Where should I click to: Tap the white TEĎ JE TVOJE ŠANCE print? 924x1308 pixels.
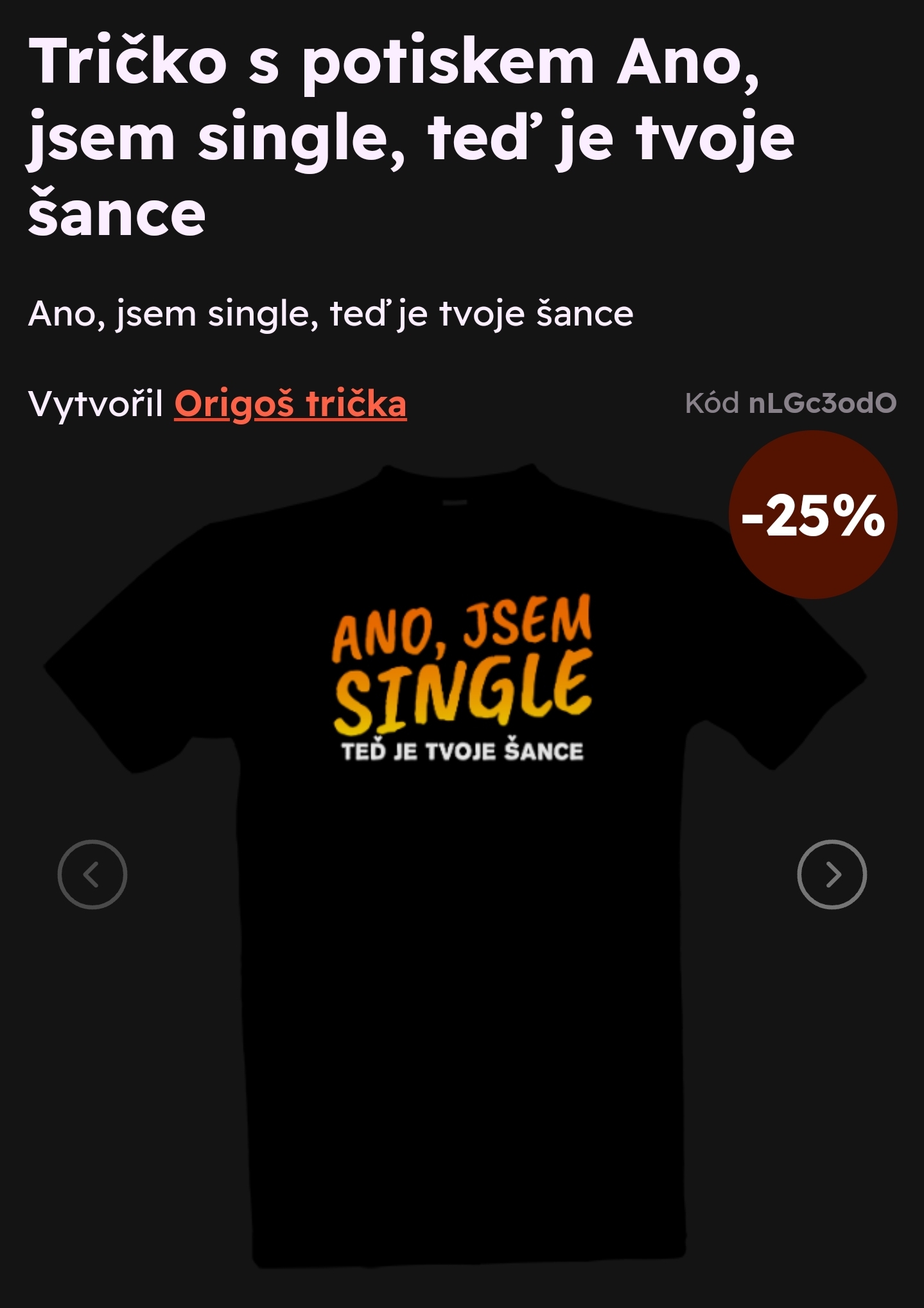[x=462, y=751]
